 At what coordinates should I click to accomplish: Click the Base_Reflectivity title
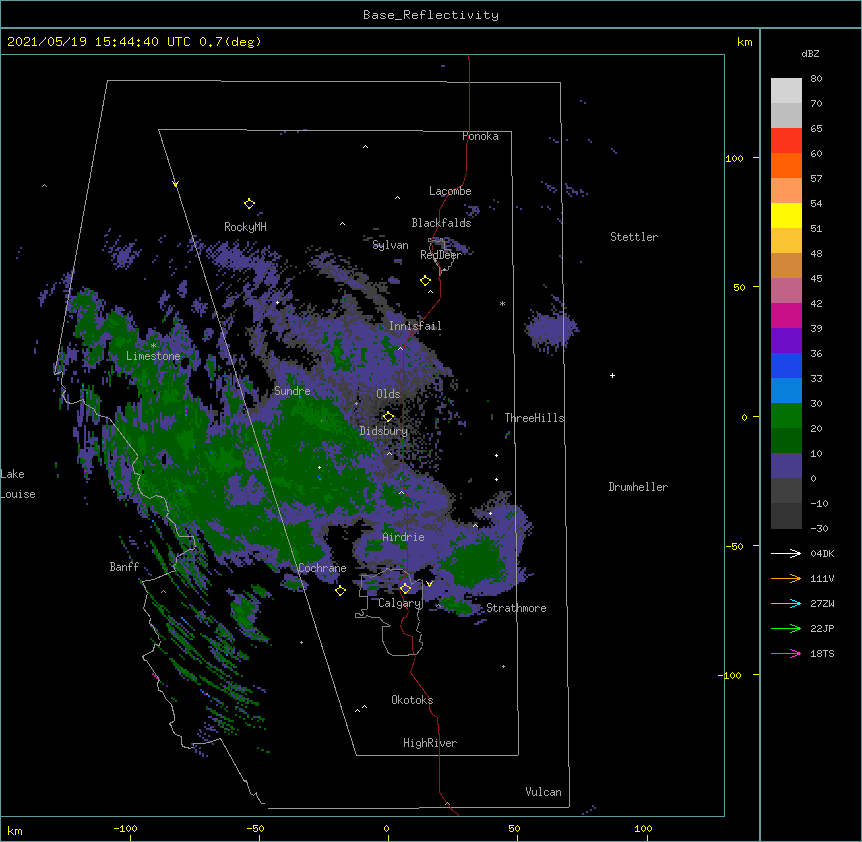[x=431, y=15]
